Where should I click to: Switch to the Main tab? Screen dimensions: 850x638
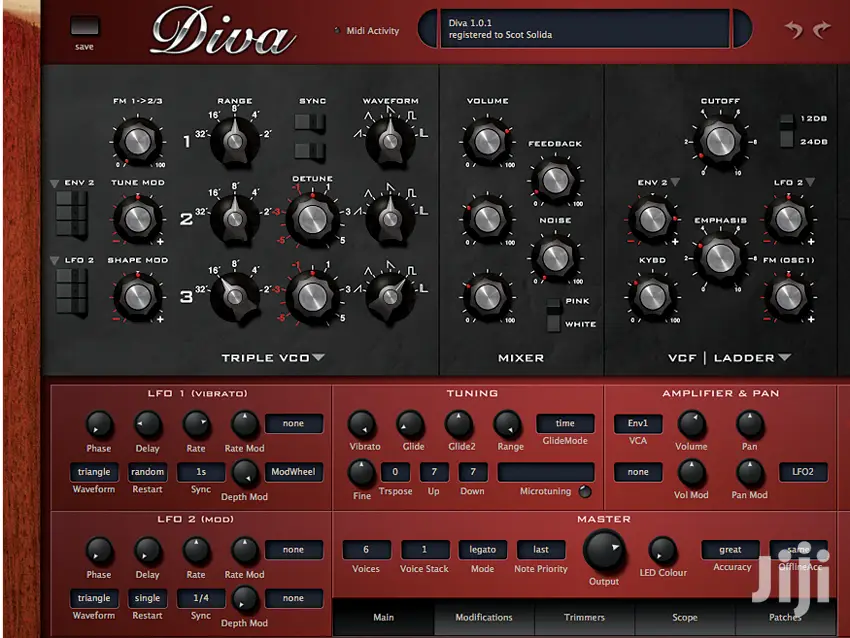click(383, 617)
